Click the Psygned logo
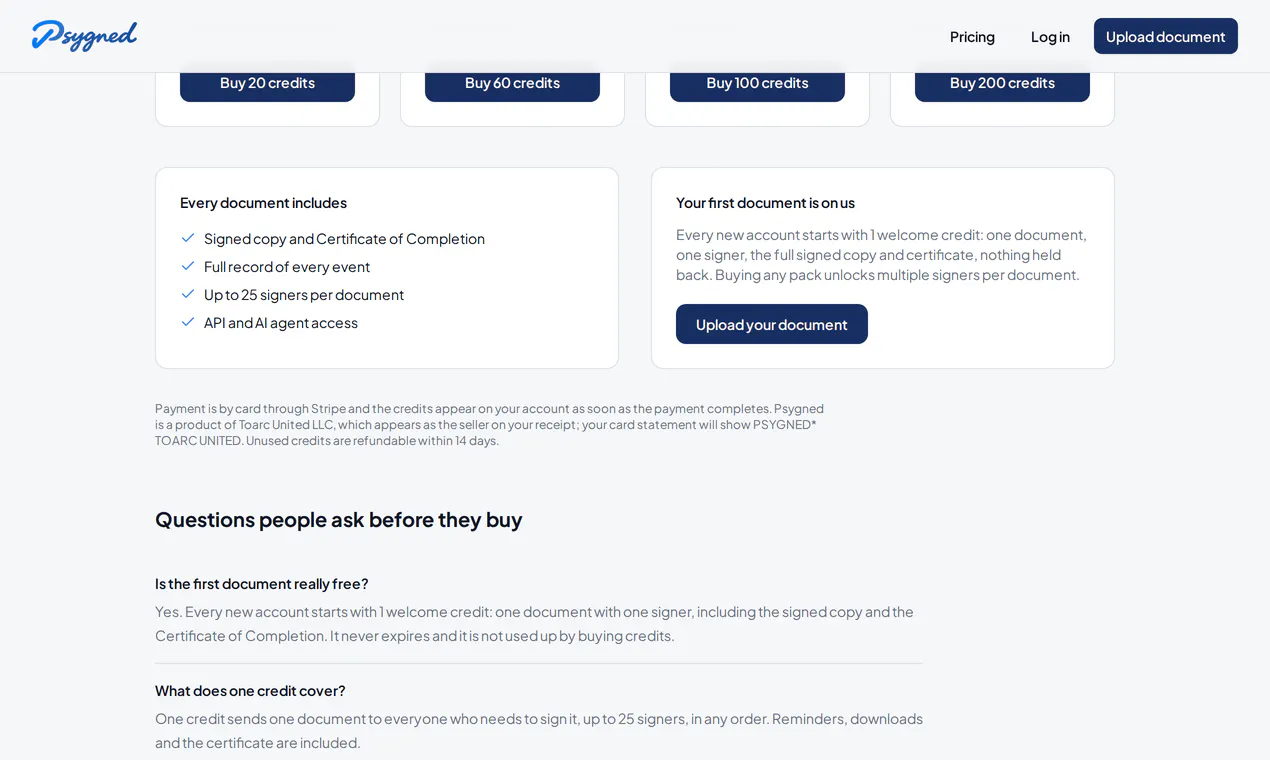Viewport: 1270px width, 760px height. pyautogui.click(x=84, y=36)
